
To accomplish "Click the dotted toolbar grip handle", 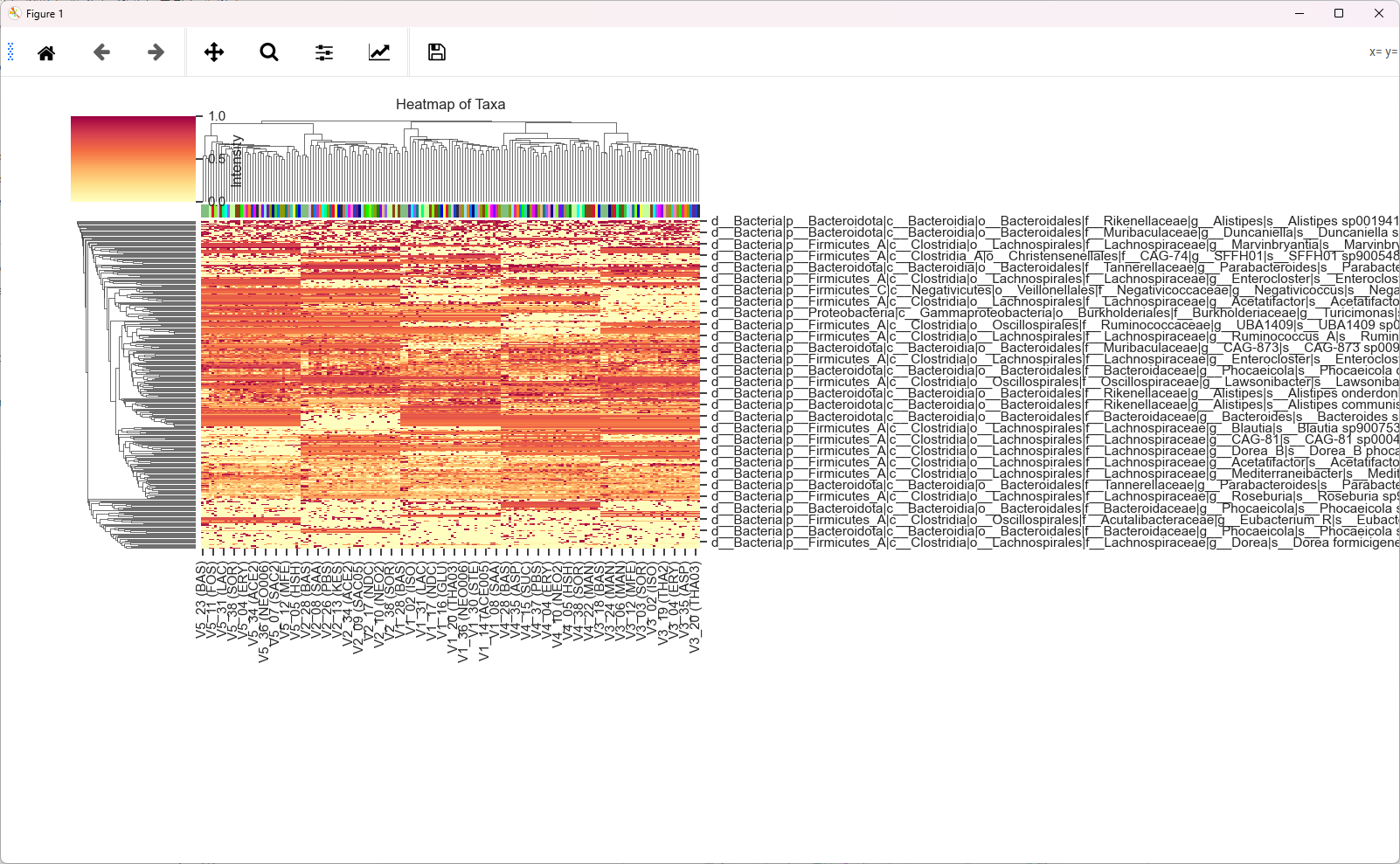I will tap(10, 52).
